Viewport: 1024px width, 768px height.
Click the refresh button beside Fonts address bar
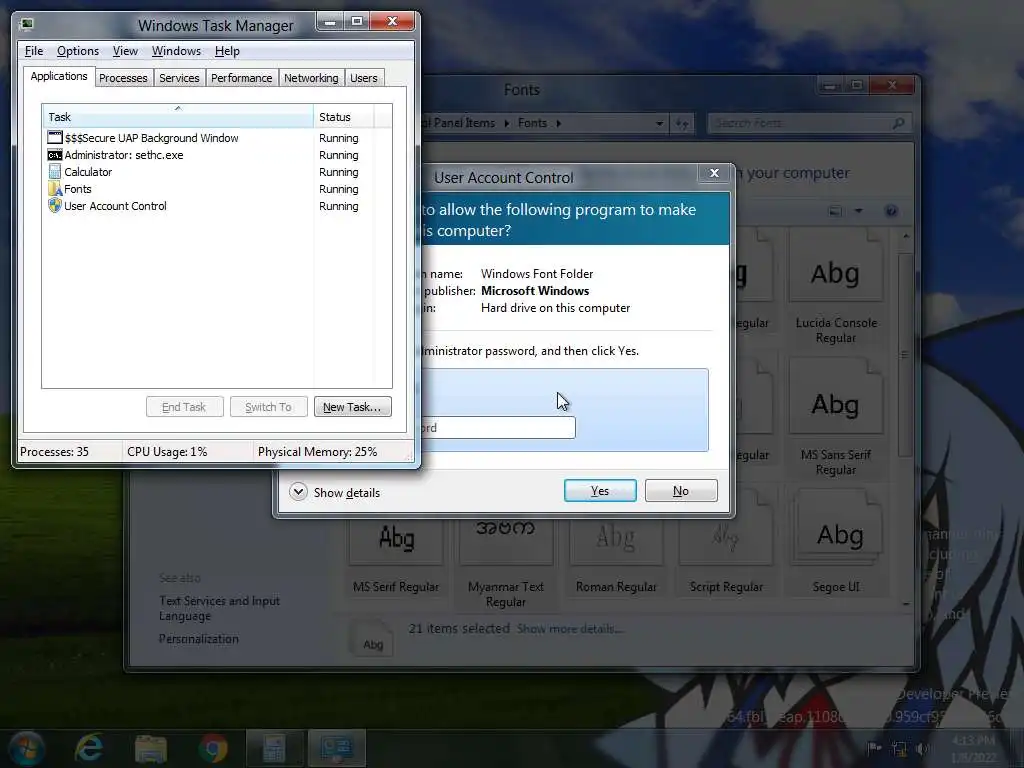pyautogui.click(x=682, y=123)
